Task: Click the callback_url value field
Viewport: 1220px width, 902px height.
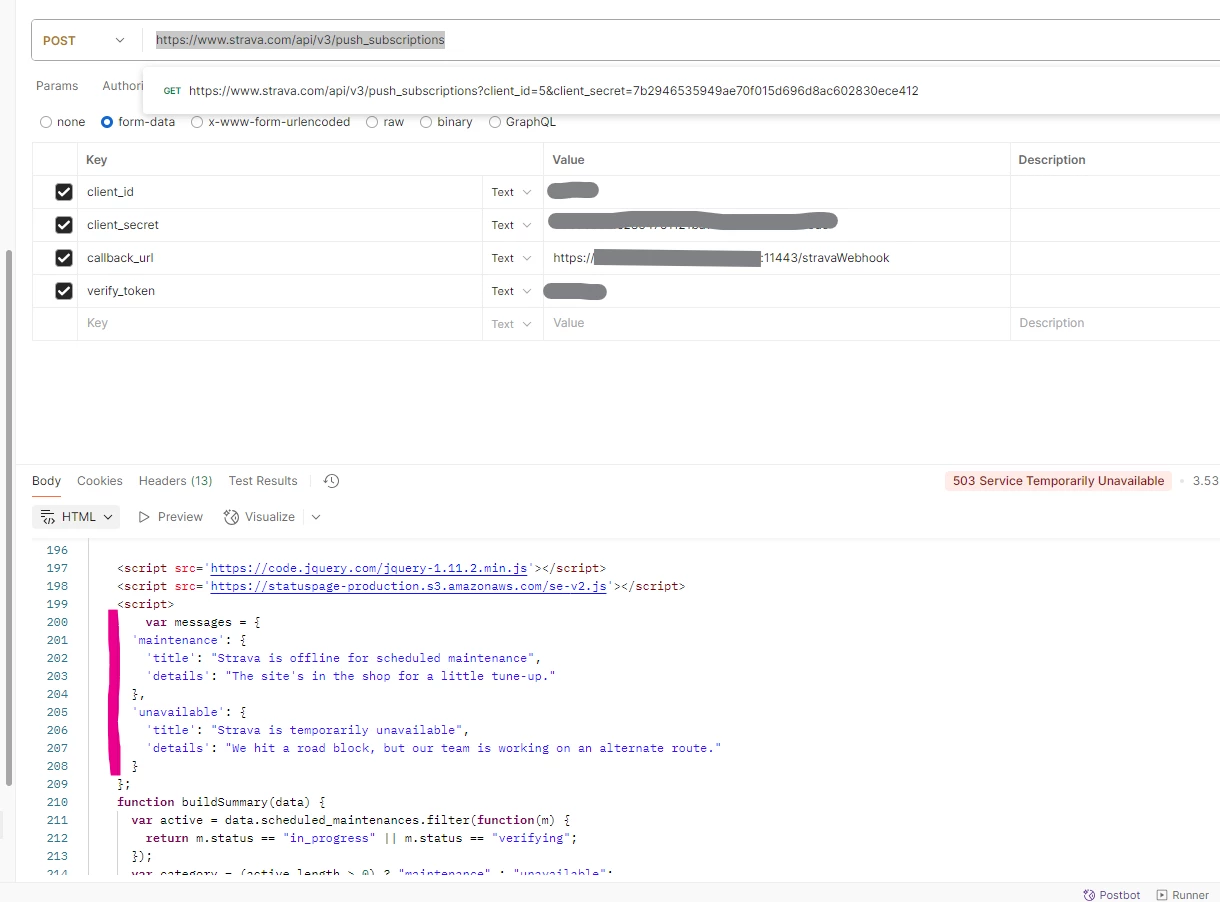Action: [x=776, y=258]
